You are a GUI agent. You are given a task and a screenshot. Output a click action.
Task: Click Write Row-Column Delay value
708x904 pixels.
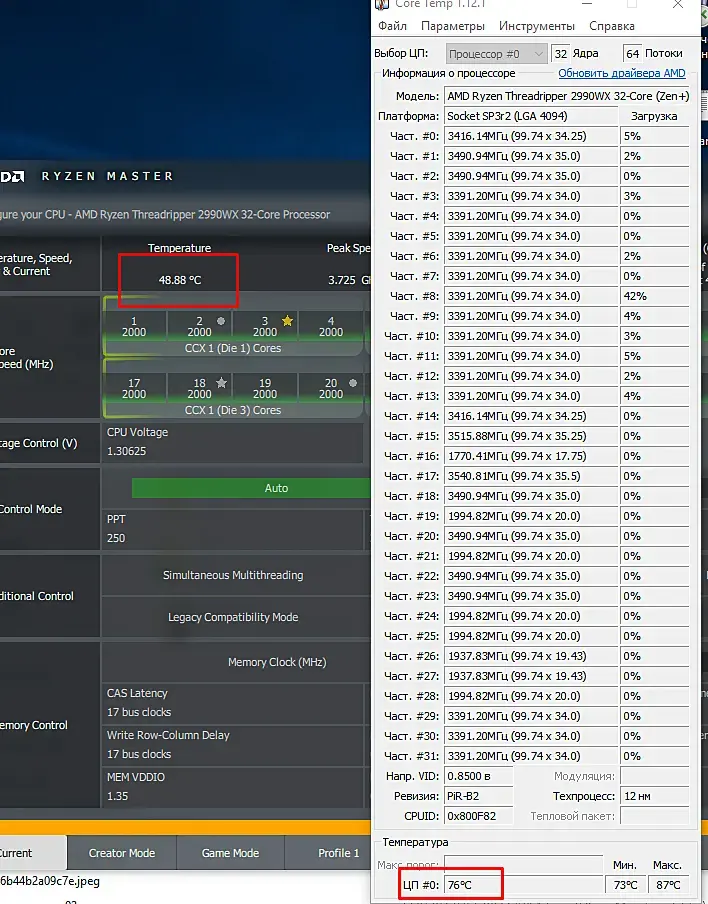pos(139,754)
